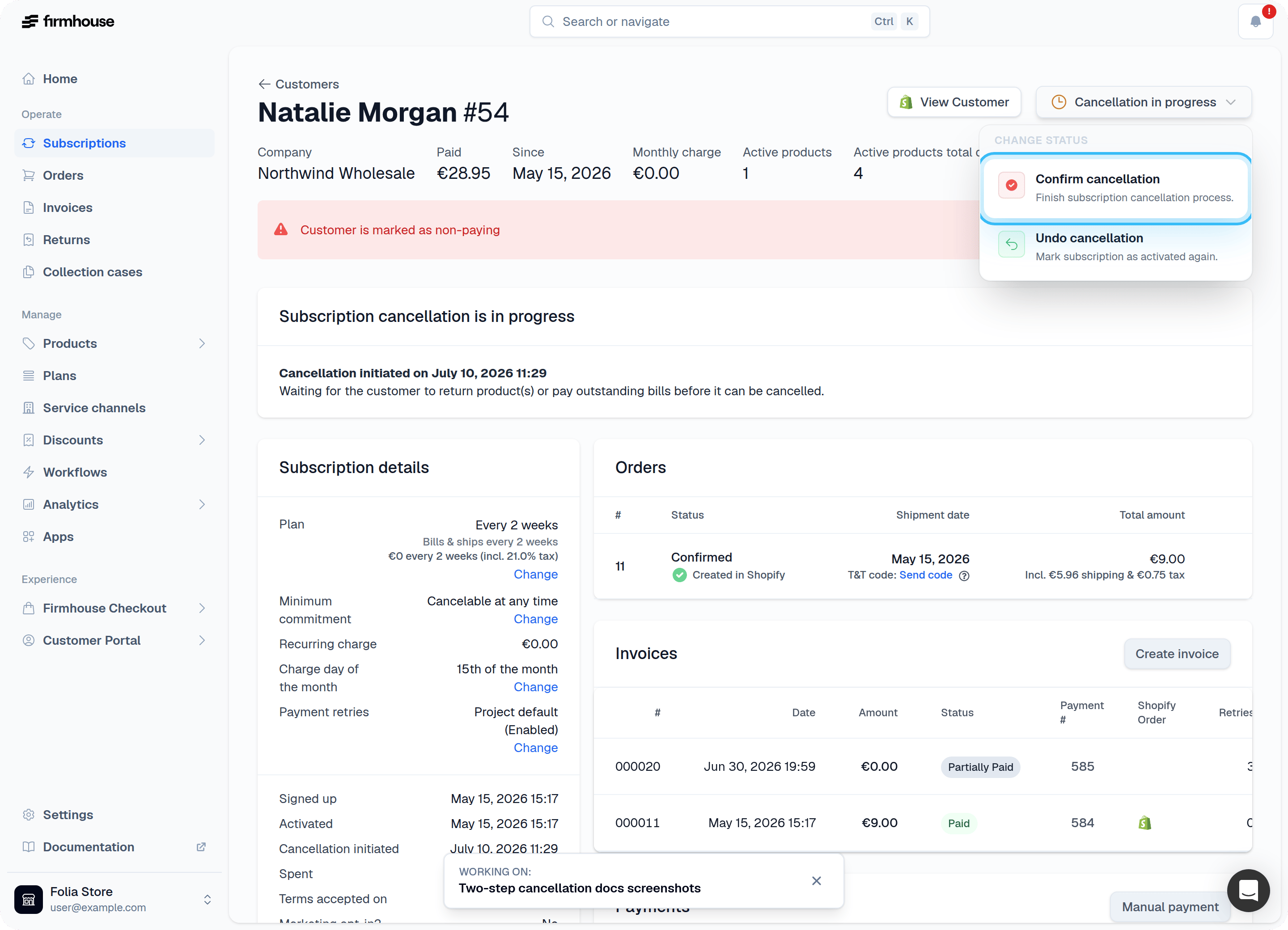The image size is (1288, 930).
Task: Click the Shopify icon on invoice 000011
Action: (x=1144, y=823)
